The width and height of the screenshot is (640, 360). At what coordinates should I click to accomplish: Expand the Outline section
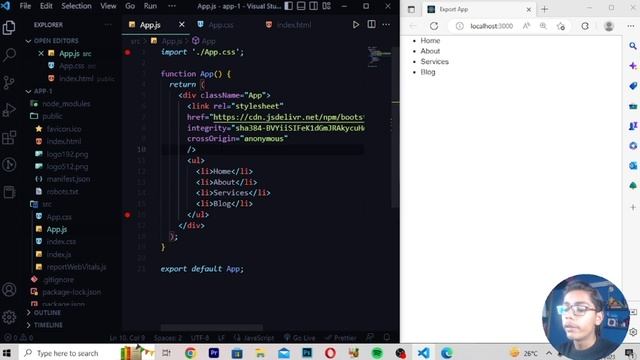pyautogui.click(x=47, y=313)
